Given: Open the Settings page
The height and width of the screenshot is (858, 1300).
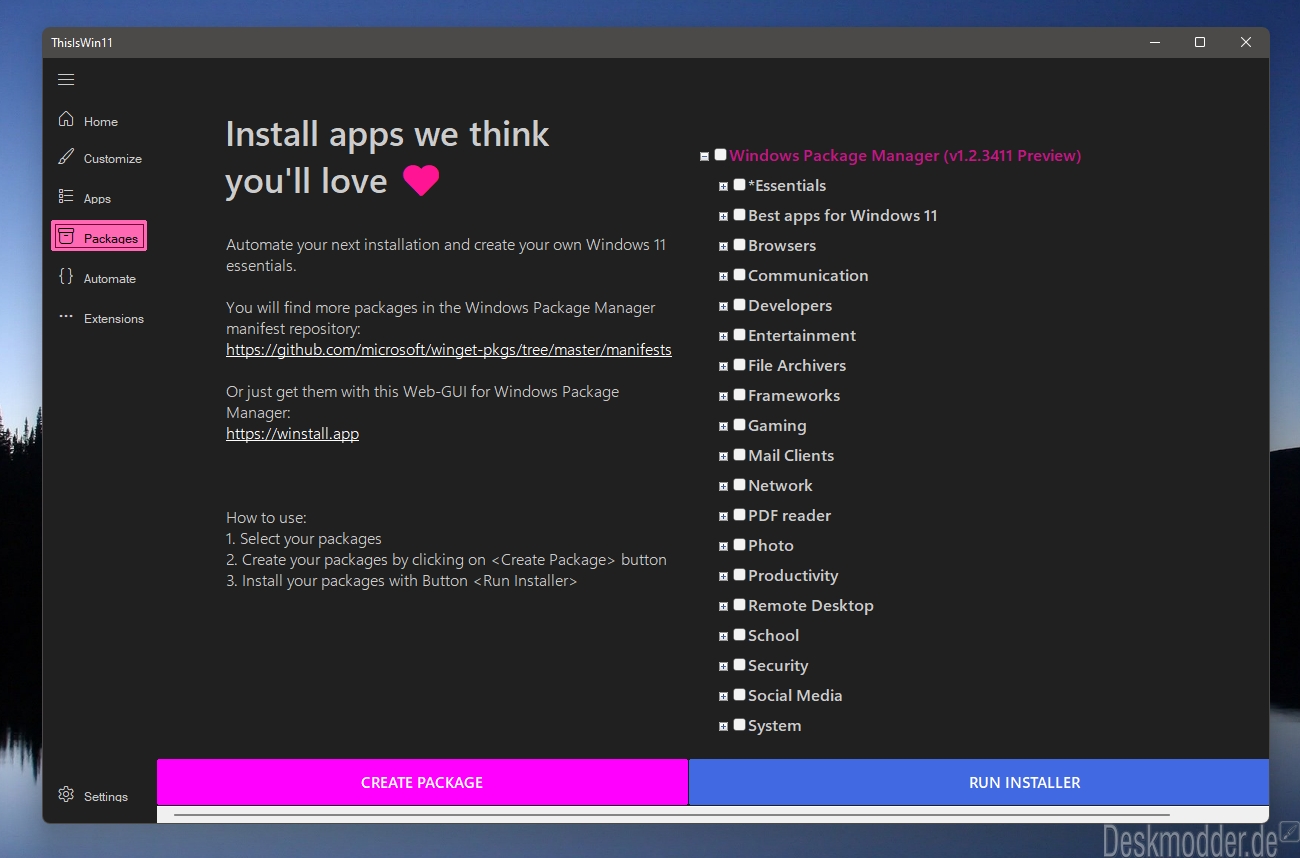Looking at the screenshot, I should (106, 797).
